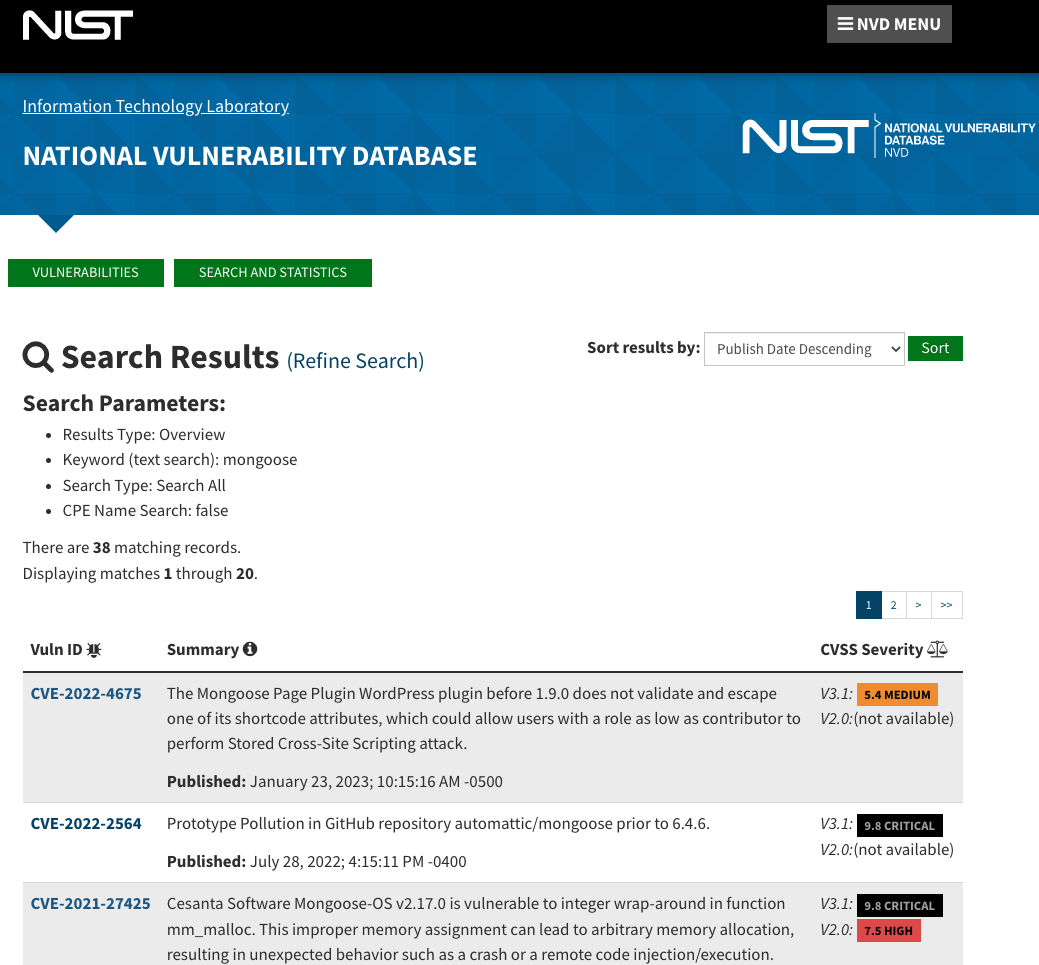Click the magnifier icon beside Search Results

tap(38, 357)
